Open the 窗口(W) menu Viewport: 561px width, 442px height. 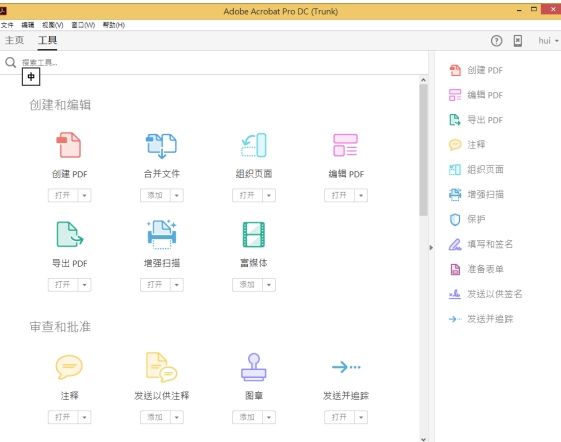(x=83, y=25)
